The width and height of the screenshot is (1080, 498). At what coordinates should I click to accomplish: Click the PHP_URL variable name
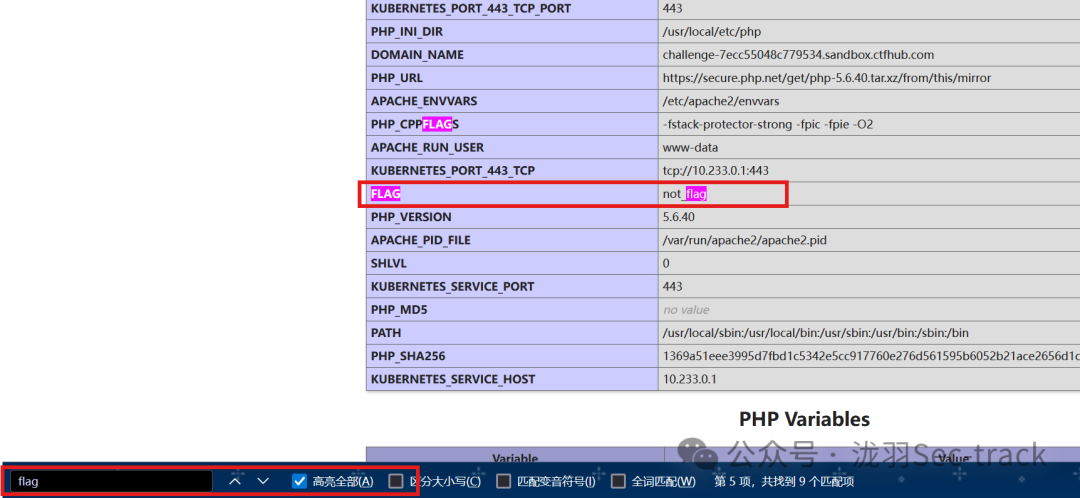(x=397, y=78)
